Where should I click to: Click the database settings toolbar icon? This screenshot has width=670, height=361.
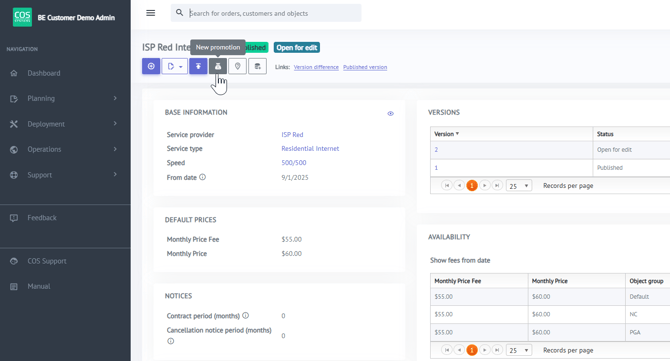258,66
